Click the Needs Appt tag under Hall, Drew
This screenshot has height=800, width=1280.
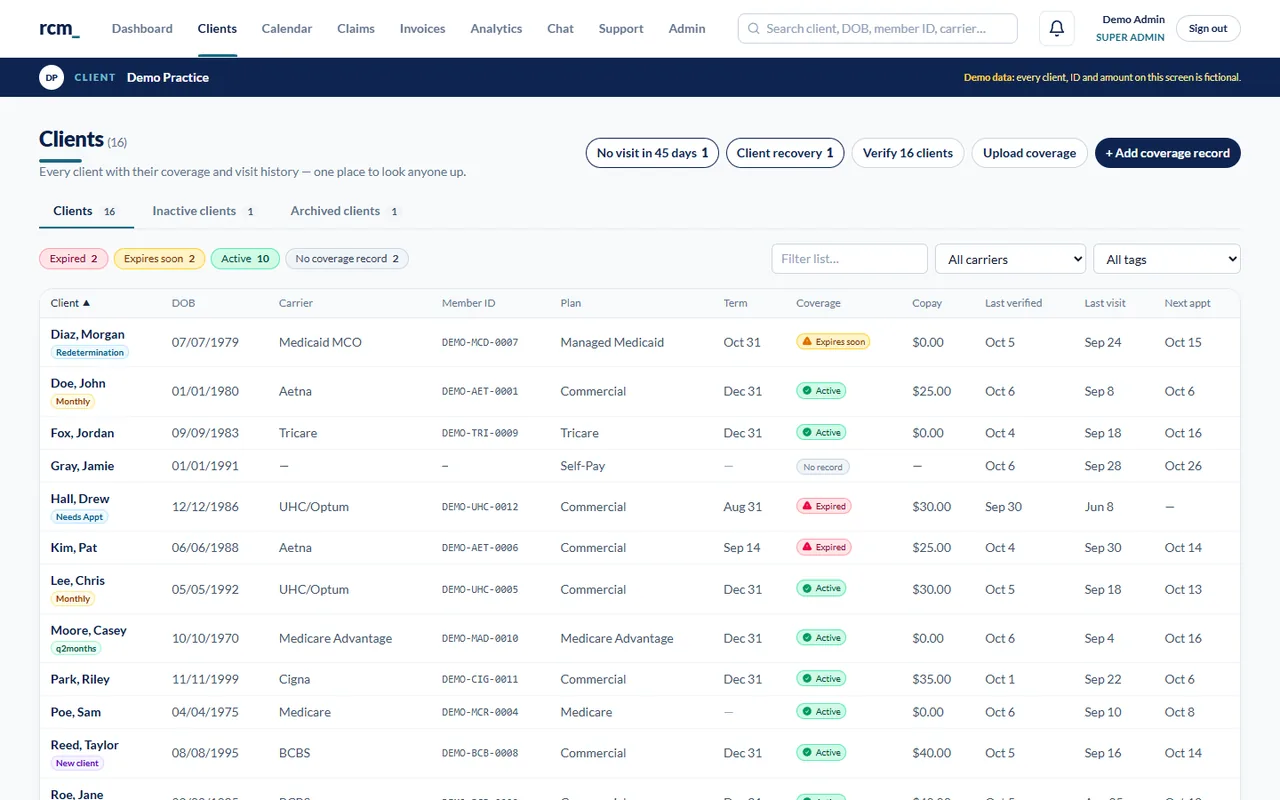(x=79, y=517)
